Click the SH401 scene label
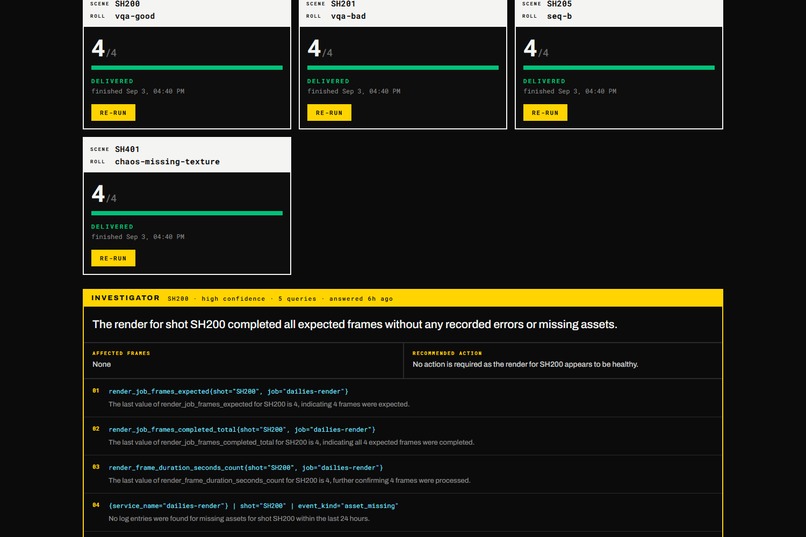 pyautogui.click(x=127, y=149)
